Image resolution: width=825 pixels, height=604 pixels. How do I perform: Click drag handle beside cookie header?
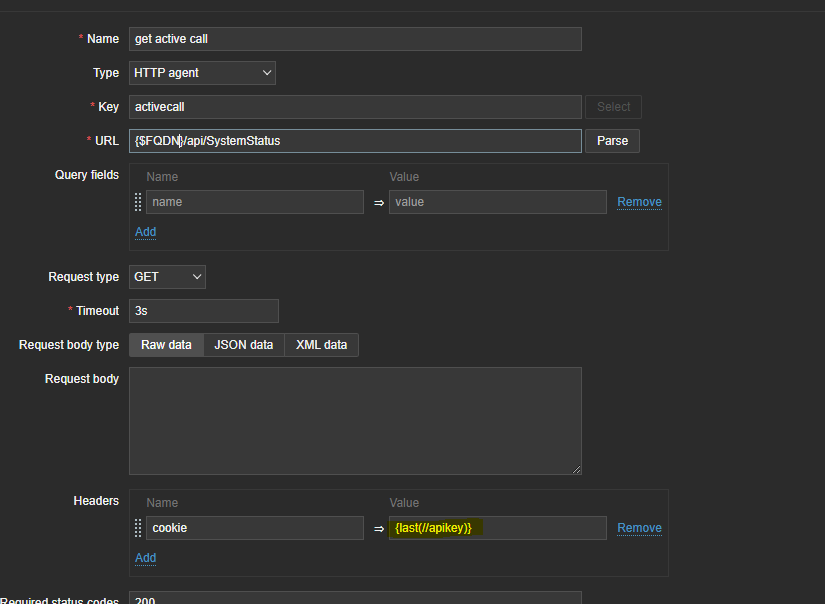[138, 528]
